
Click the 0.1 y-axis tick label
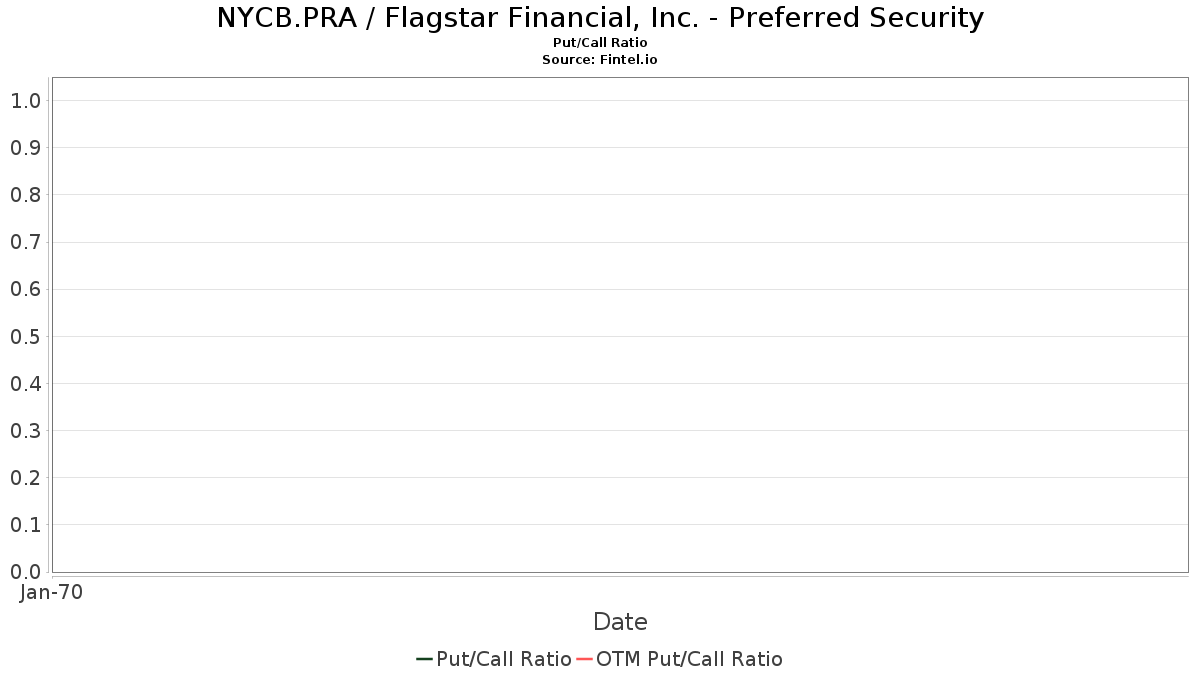pyautogui.click(x=26, y=524)
